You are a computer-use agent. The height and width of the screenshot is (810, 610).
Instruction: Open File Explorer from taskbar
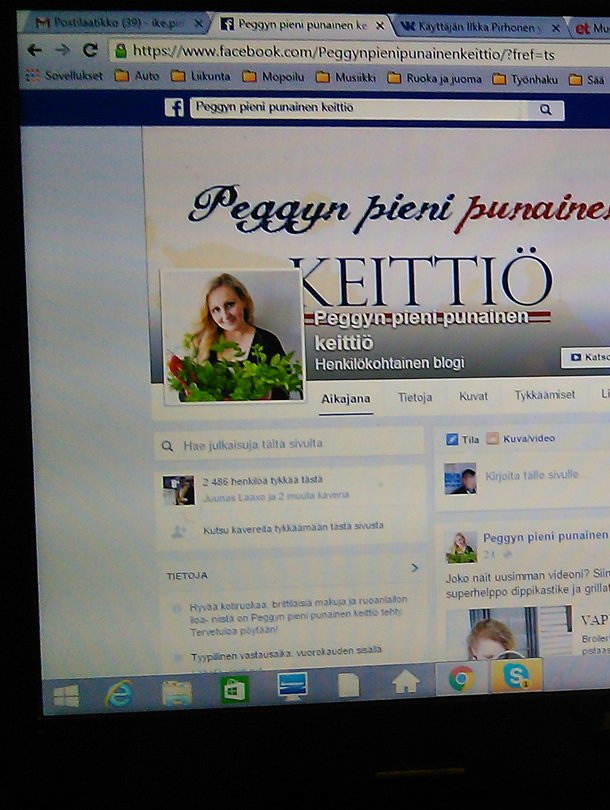click(x=177, y=692)
